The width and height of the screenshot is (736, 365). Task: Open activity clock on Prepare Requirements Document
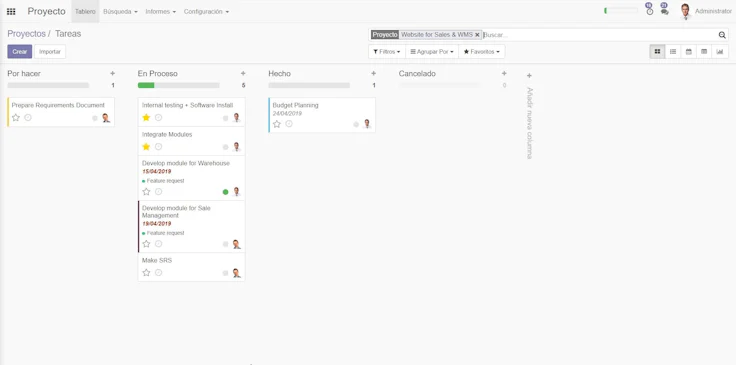[28, 118]
